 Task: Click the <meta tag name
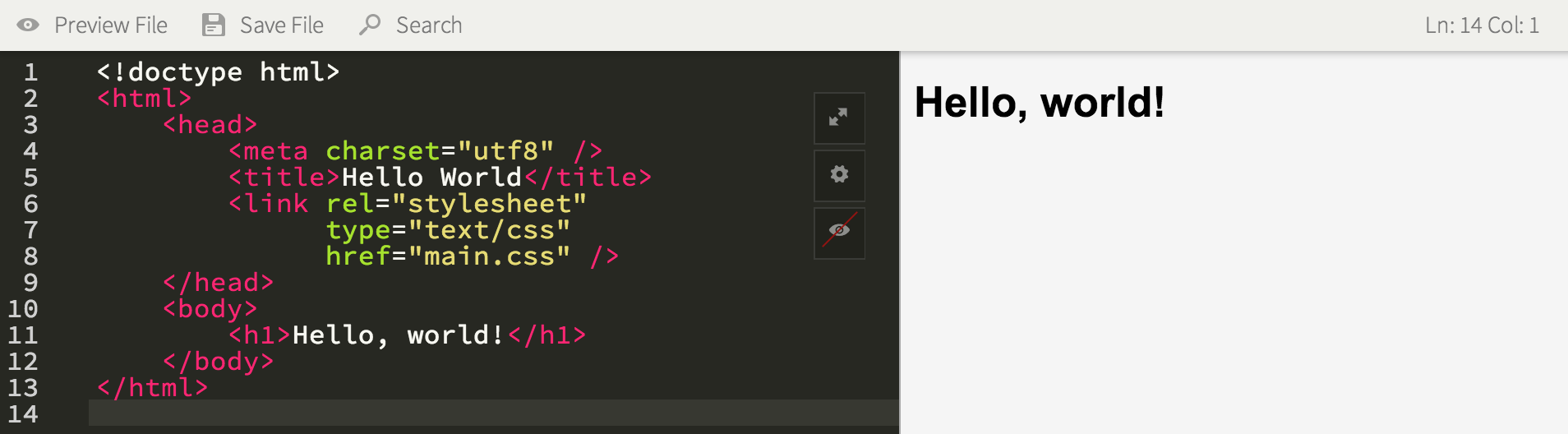(x=268, y=151)
